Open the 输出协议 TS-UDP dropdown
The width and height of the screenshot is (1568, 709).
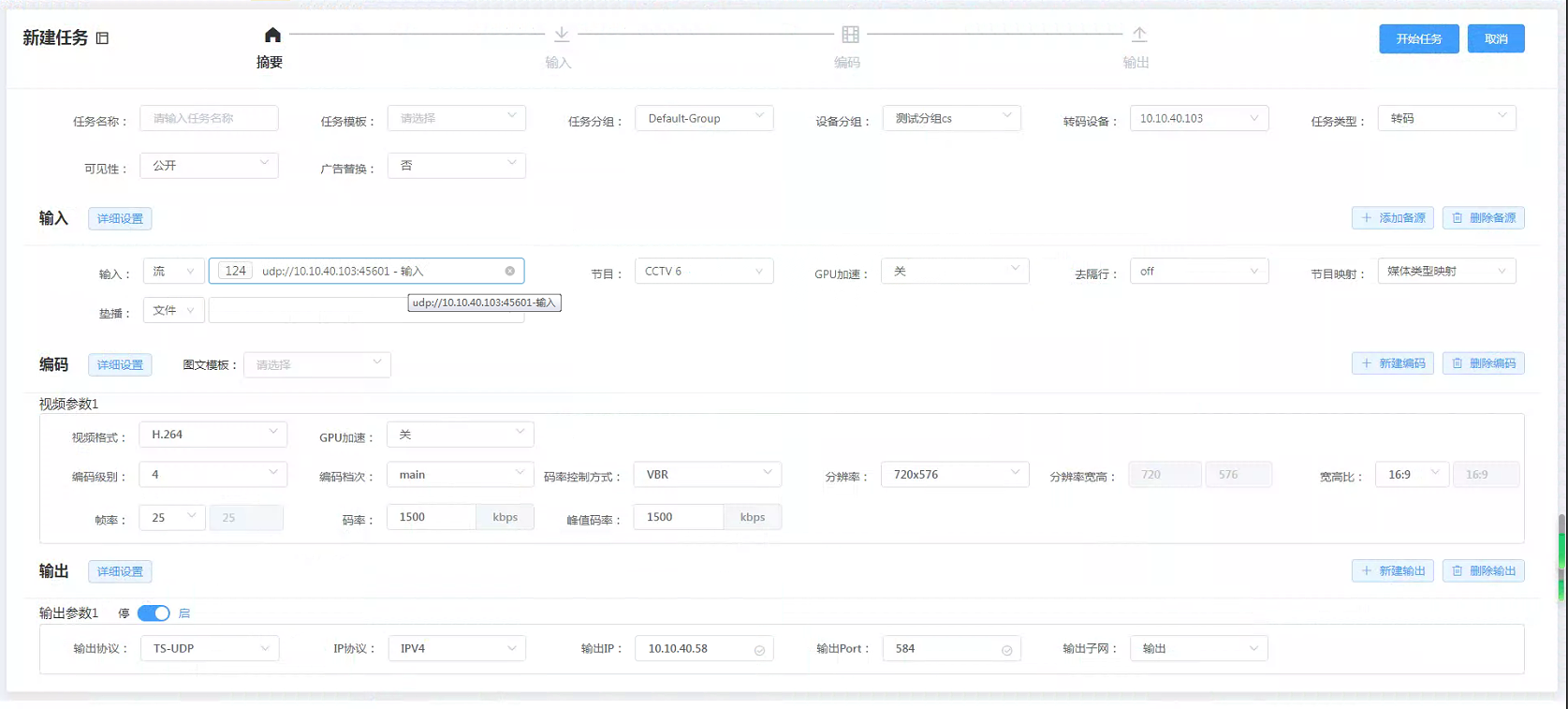tap(210, 648)
